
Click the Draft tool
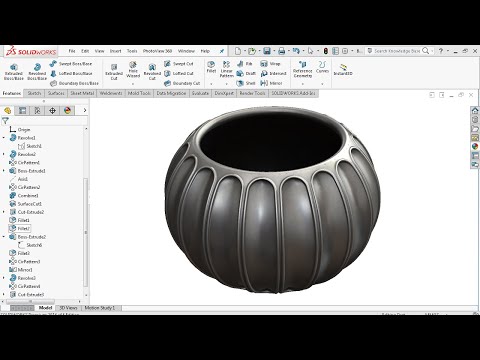pyautogui.click(x=246, y=73)
